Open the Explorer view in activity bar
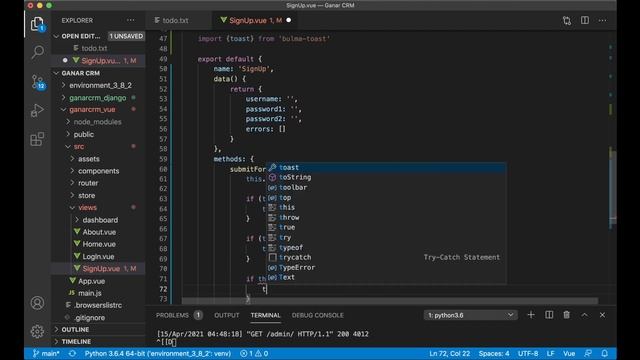The image size is (640, 360). pyautogui.click(x=37, y=24)
